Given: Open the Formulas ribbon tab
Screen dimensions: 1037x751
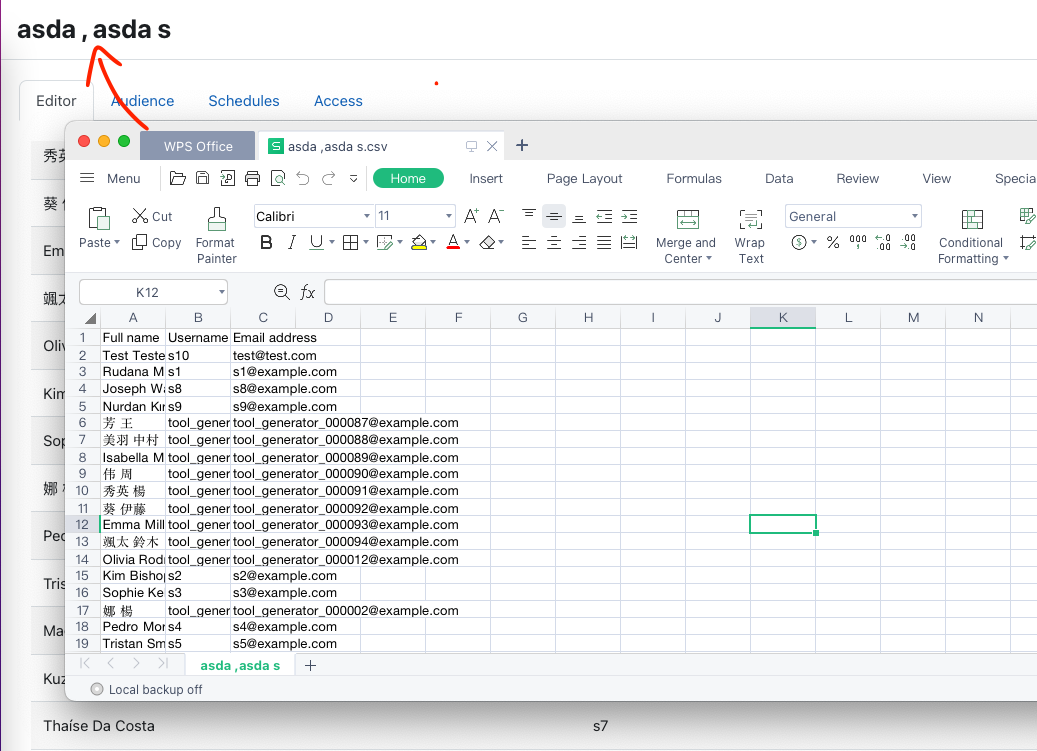Looking at the screenshot, I should (x=694, y=178).
